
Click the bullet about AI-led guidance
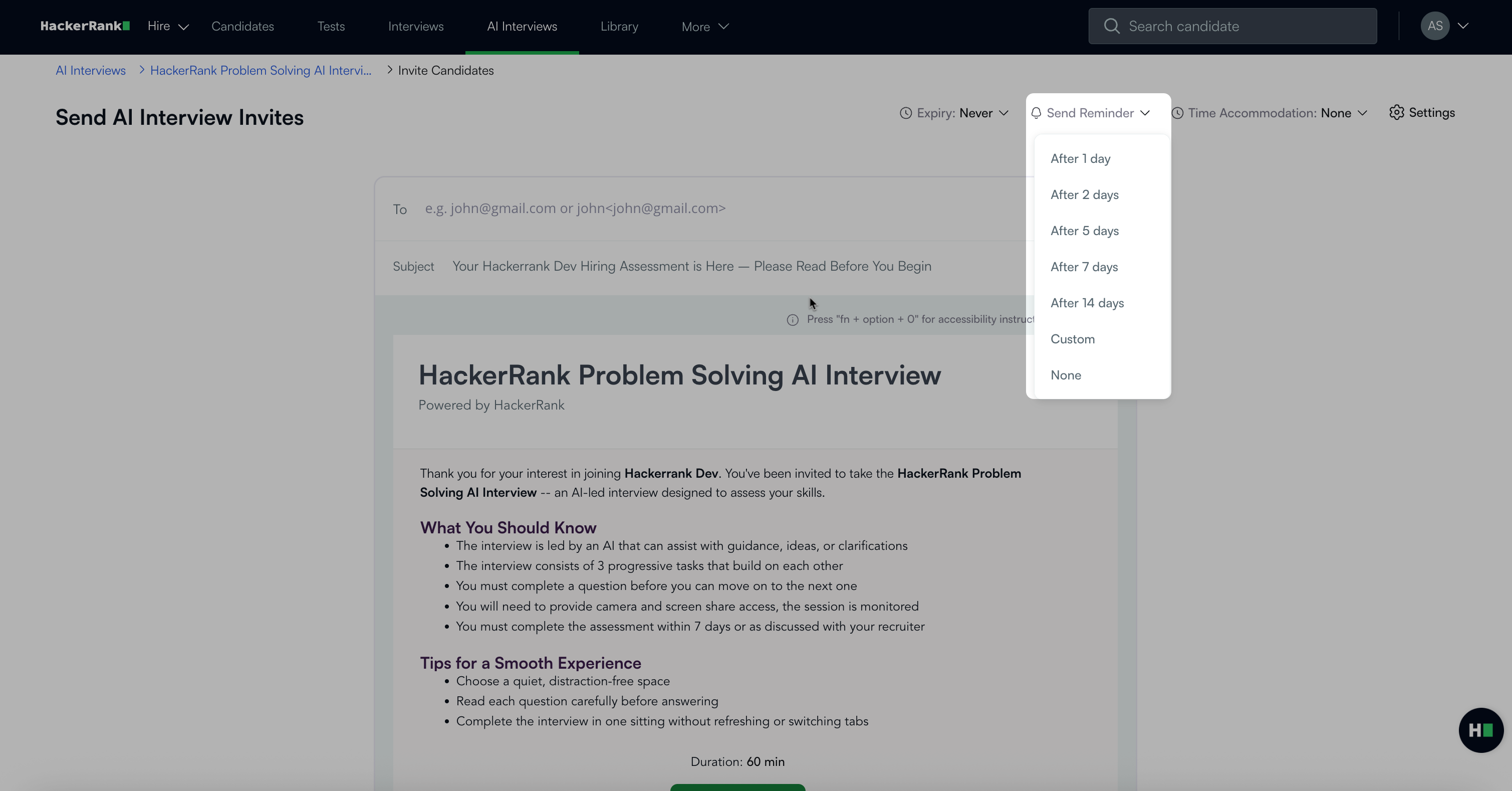(681, 545)
